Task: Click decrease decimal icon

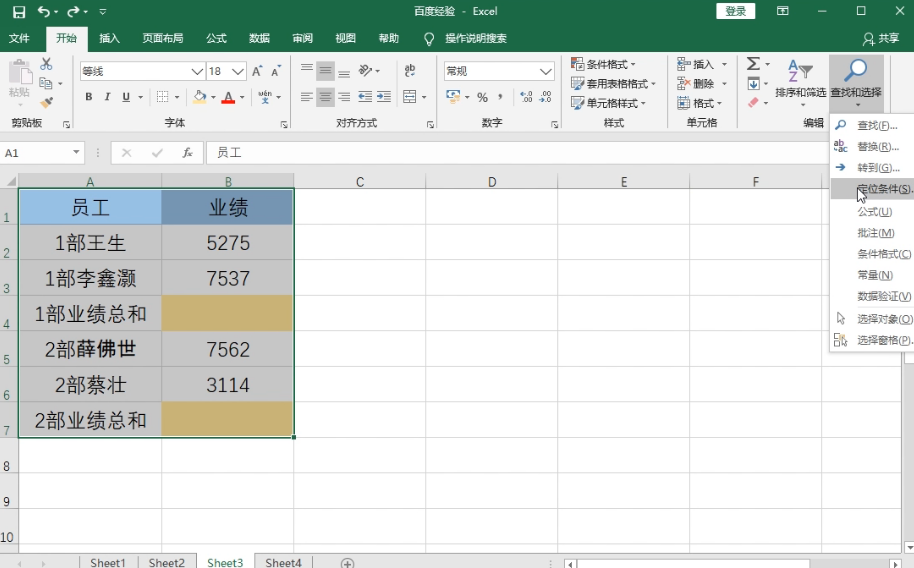Action: (545, 97)
